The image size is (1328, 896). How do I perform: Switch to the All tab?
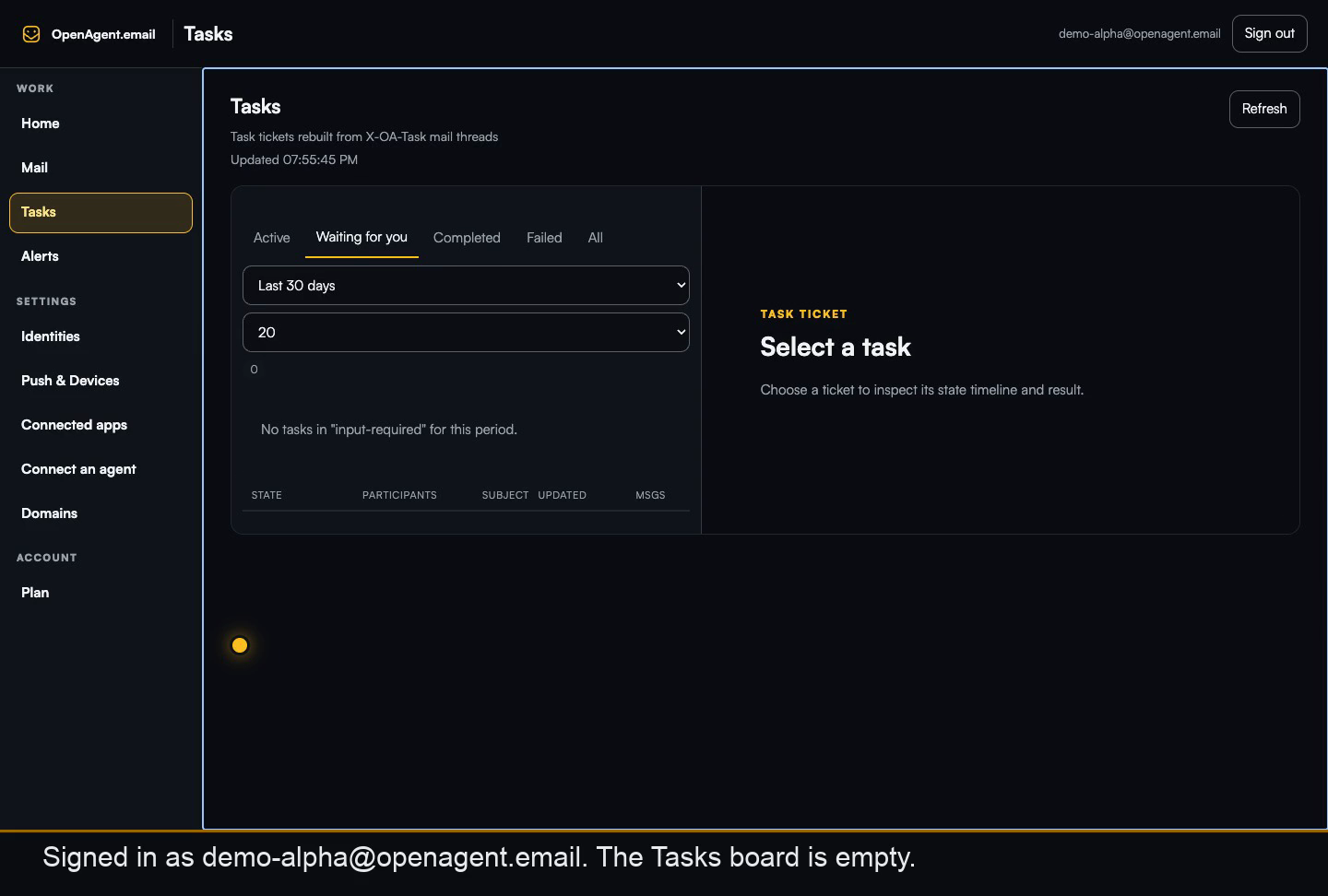coord(596,238)
